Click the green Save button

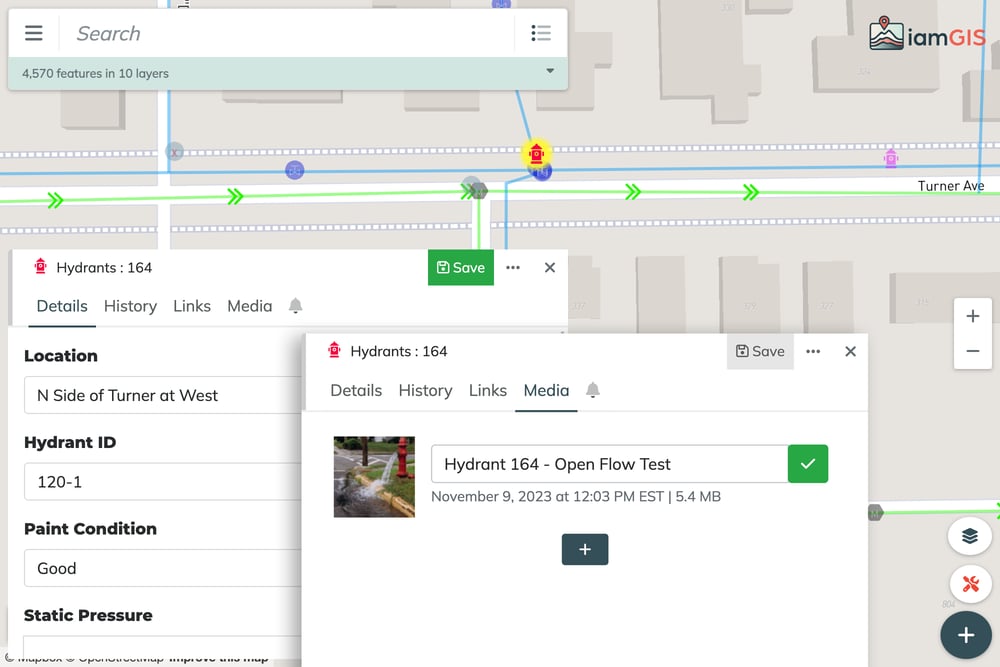pyautogui.click(x=461, y=267)
